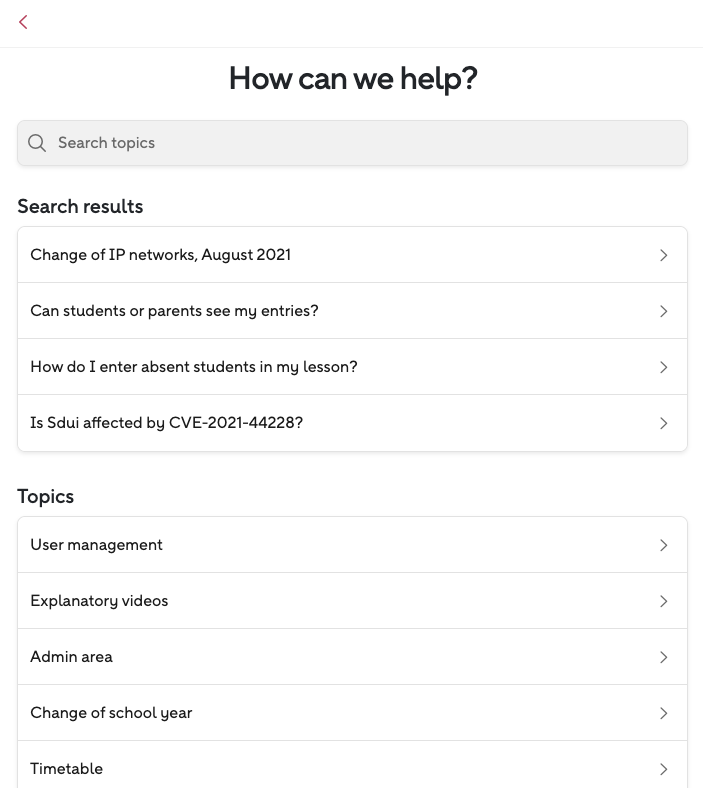Click chevron next to students or parents question

[664, 311]
